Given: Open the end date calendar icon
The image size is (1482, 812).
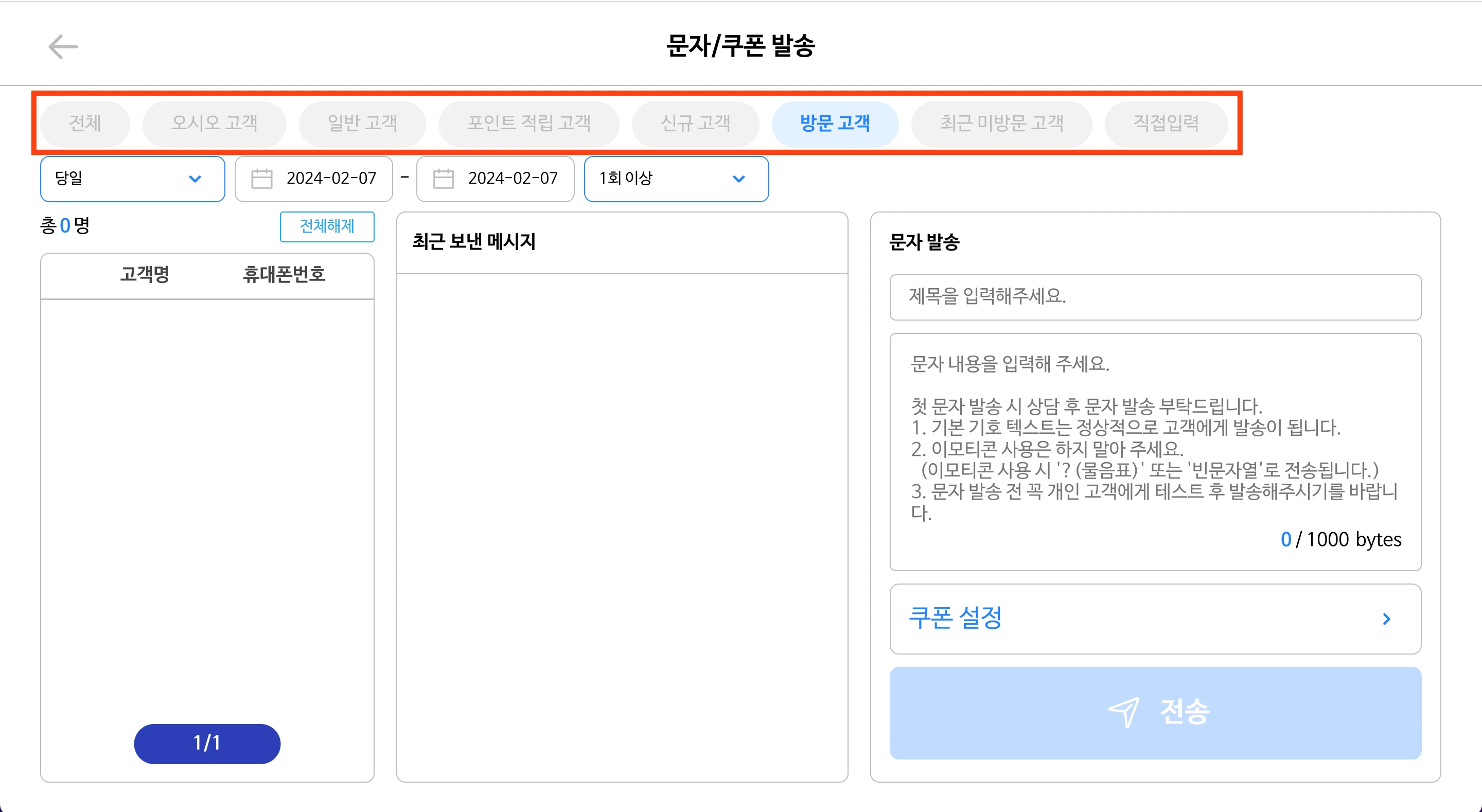Looking at the screenshot, I should tap(444, 179).
